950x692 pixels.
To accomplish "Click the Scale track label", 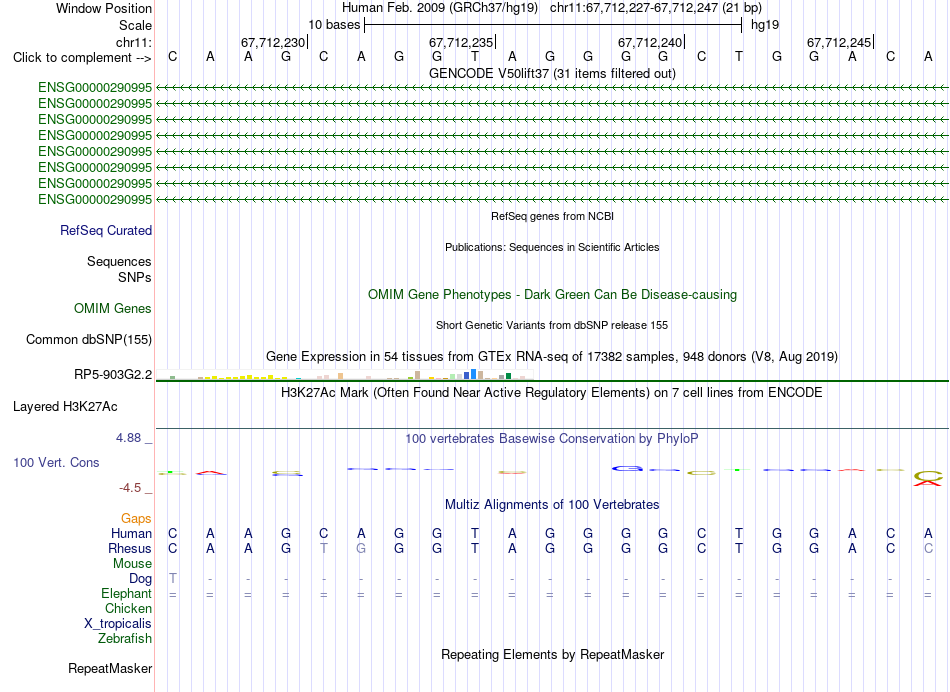I will [x=136, y=25].
